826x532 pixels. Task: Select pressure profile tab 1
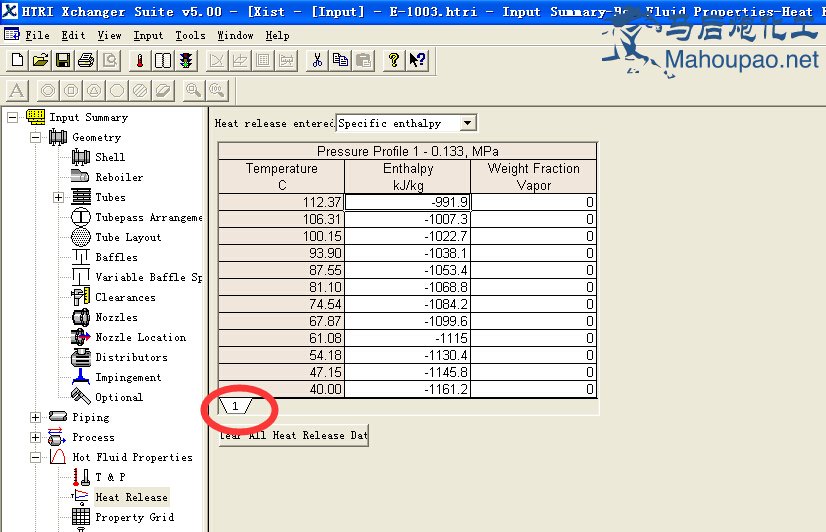[x=235, y=406]
